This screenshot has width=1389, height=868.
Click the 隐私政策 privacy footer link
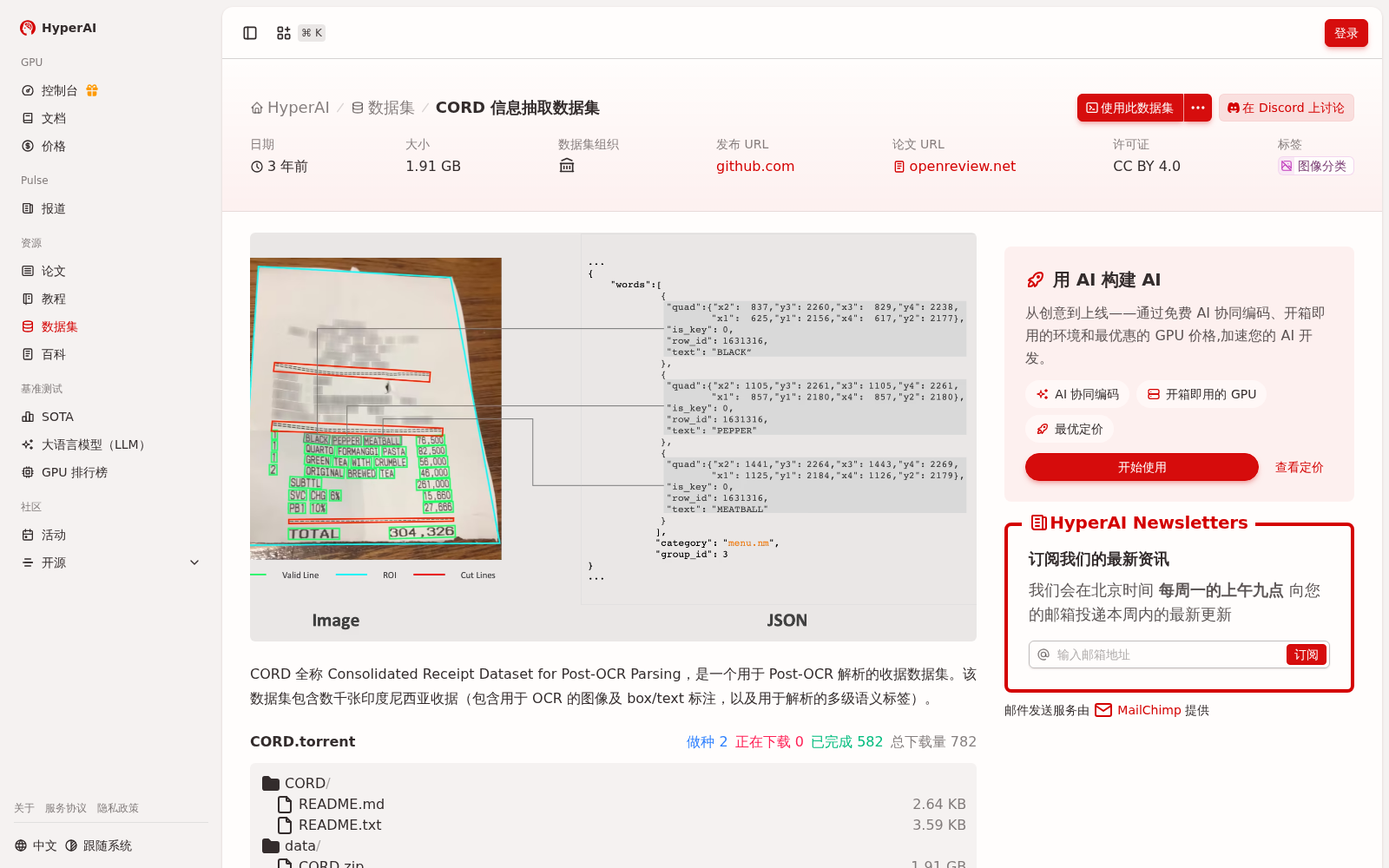(118, 808)
